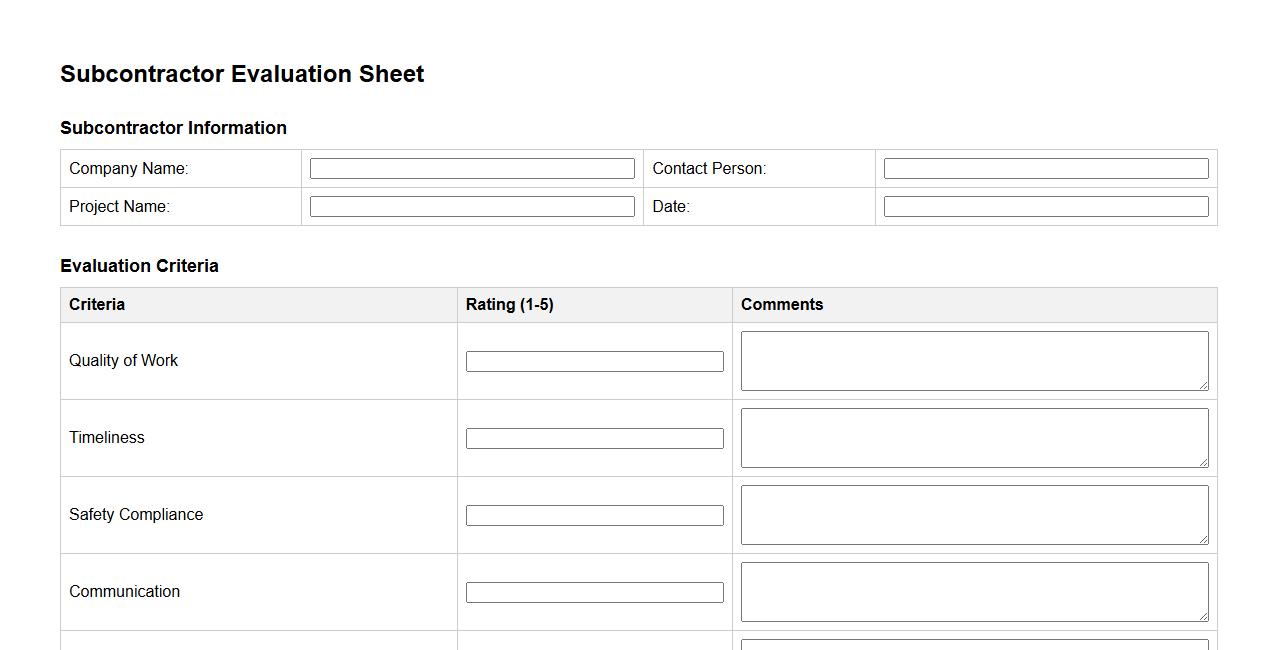Select the Communication rating input
This screenshot has width=1278, height=650.
(594, 593)
